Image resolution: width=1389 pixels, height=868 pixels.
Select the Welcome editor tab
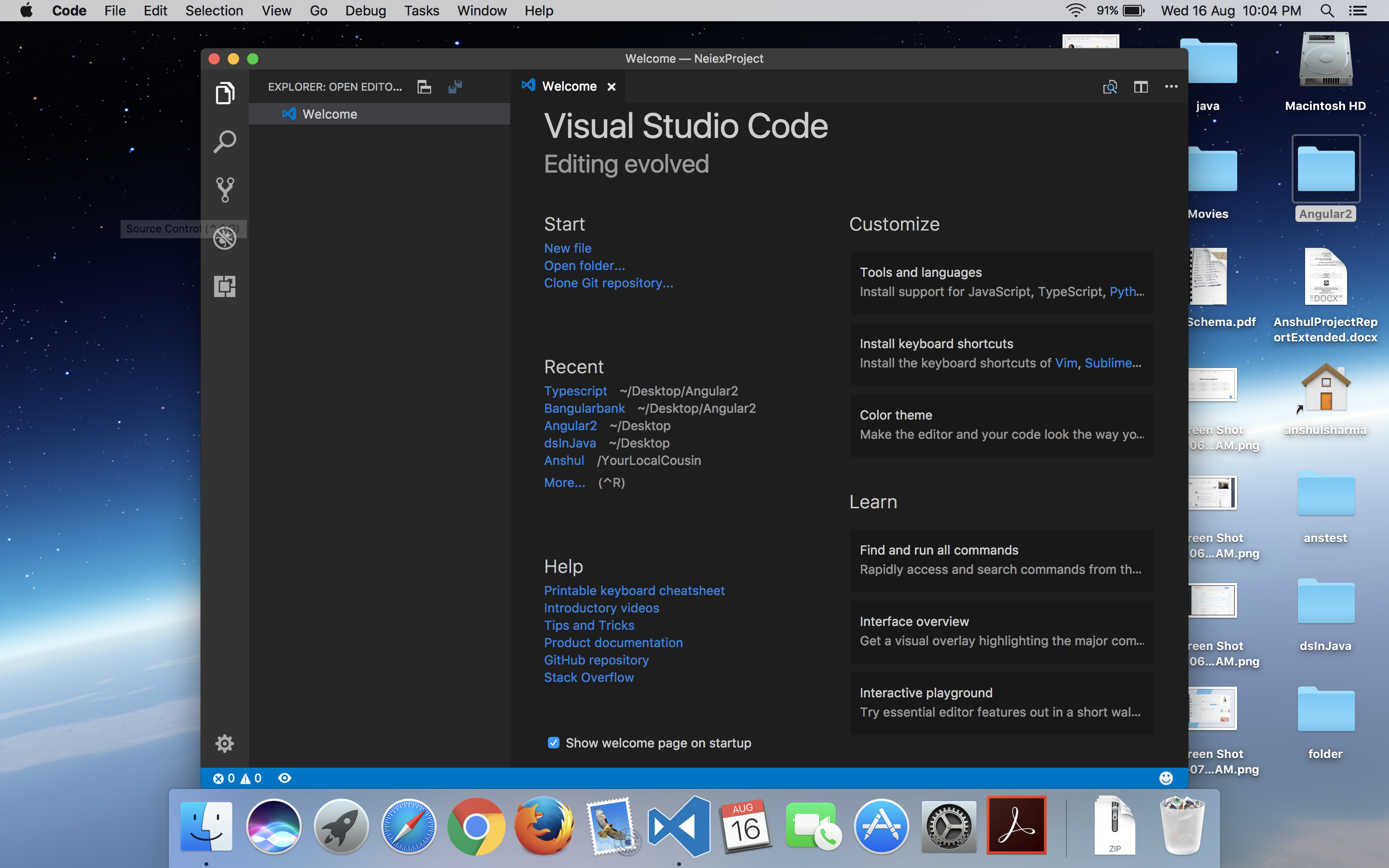568,87
